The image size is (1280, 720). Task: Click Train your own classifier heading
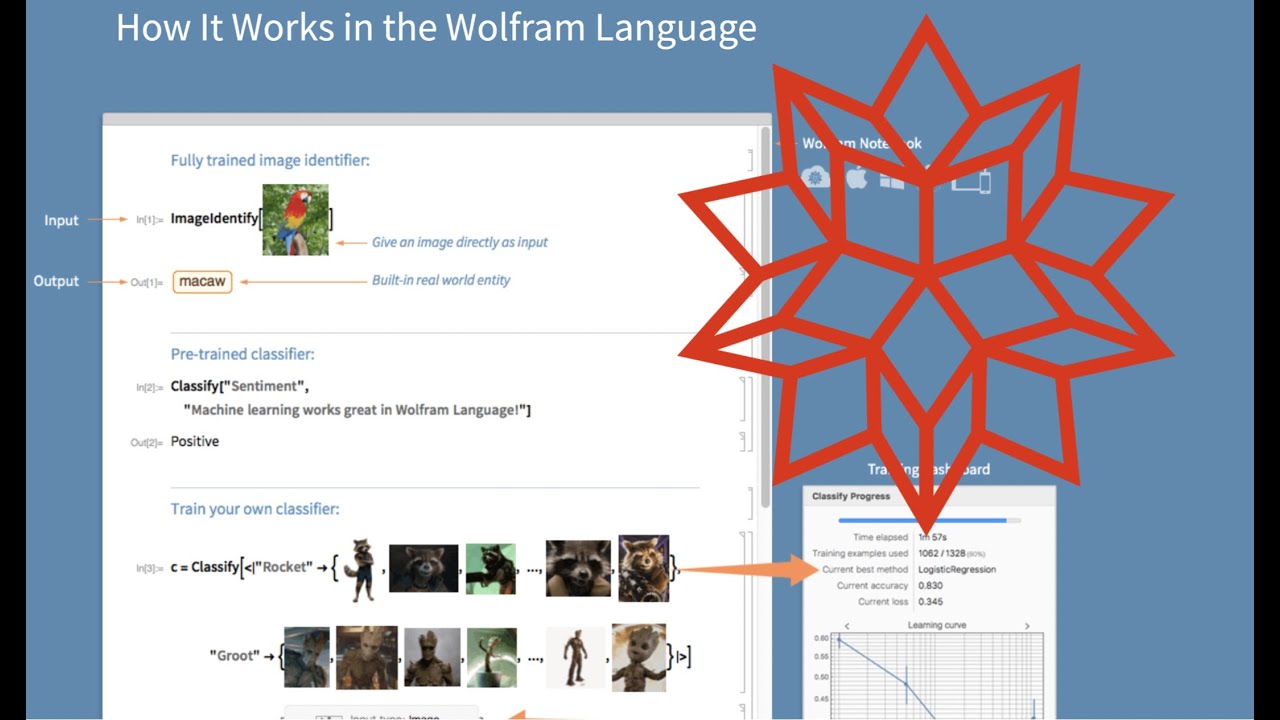pyautogui.click(x=255, y=509)
